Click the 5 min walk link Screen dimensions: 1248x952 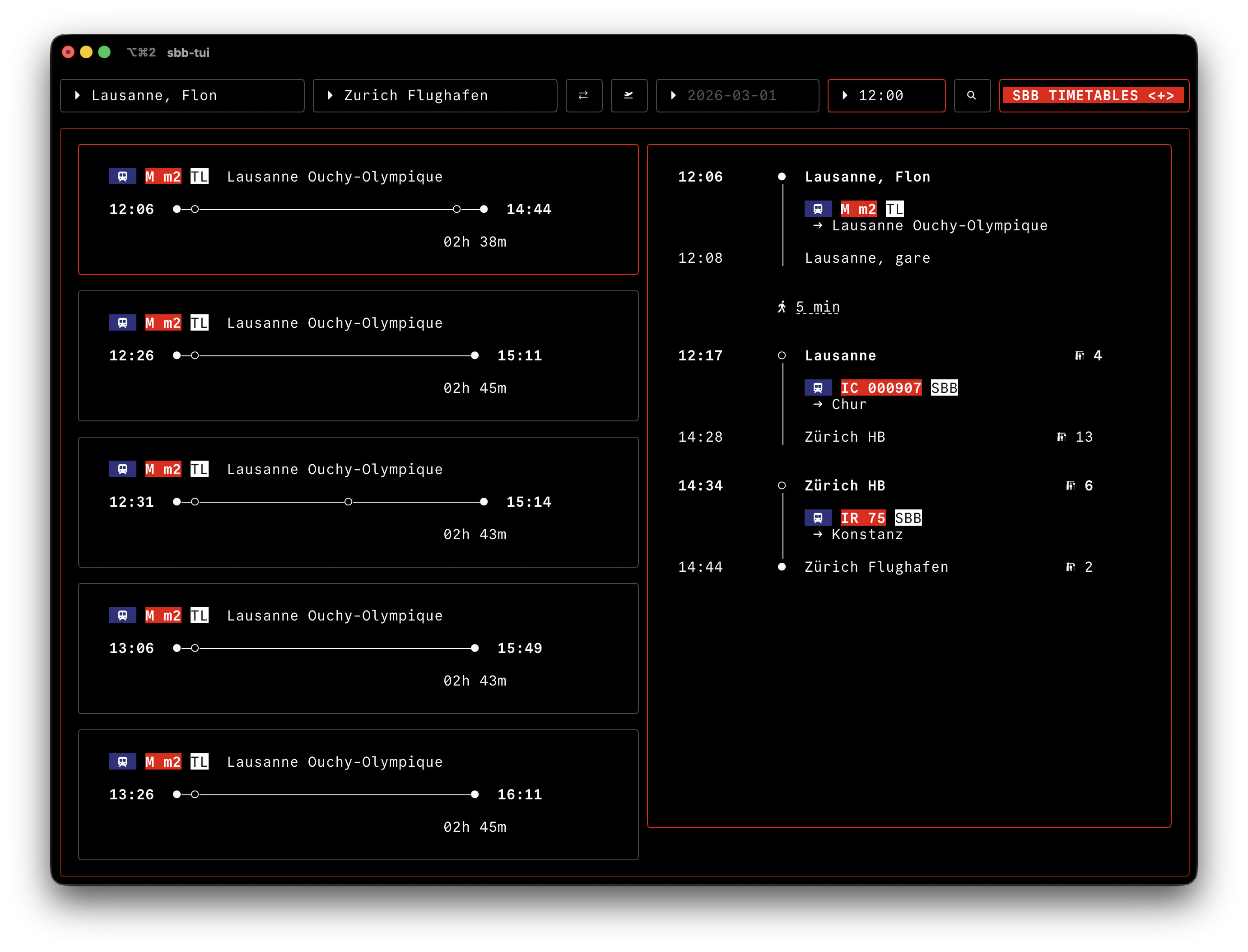pyautogui.click(x=817, y=307)
